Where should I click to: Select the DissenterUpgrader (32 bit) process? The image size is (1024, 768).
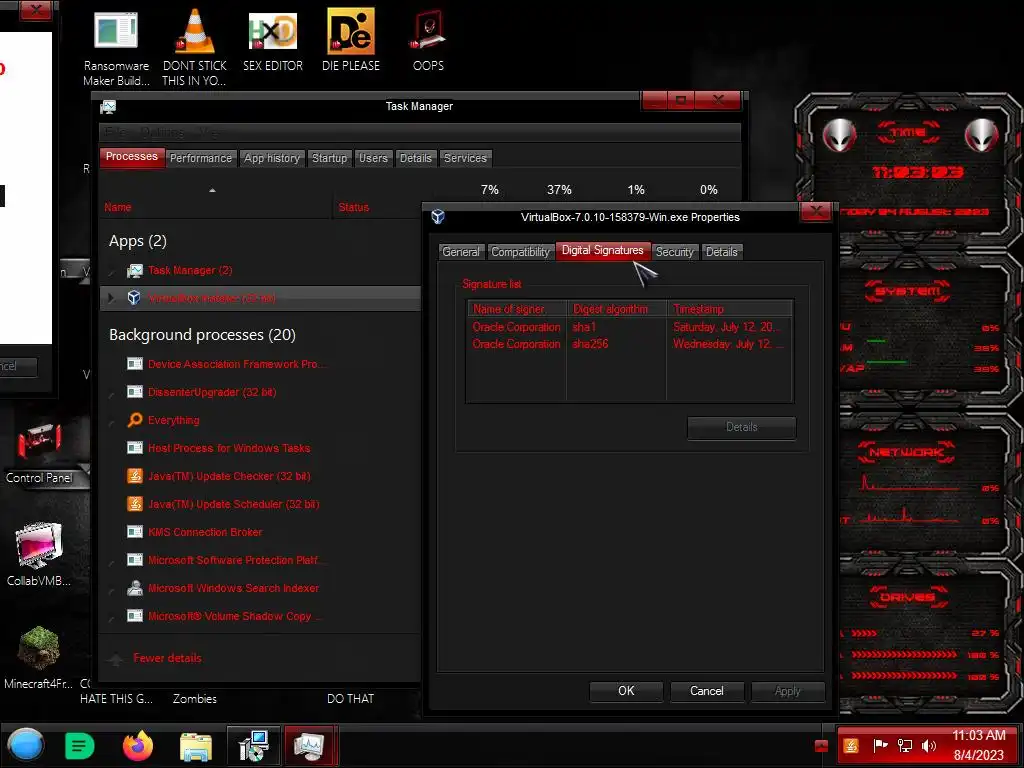tap(260, 392)
